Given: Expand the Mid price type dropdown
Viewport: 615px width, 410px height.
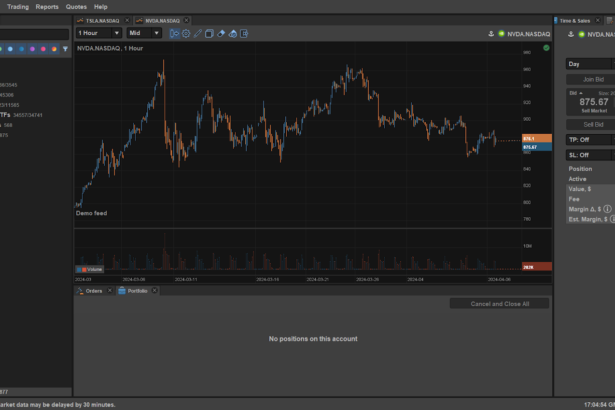Looking at the screenshot, I should click(145, 33).
